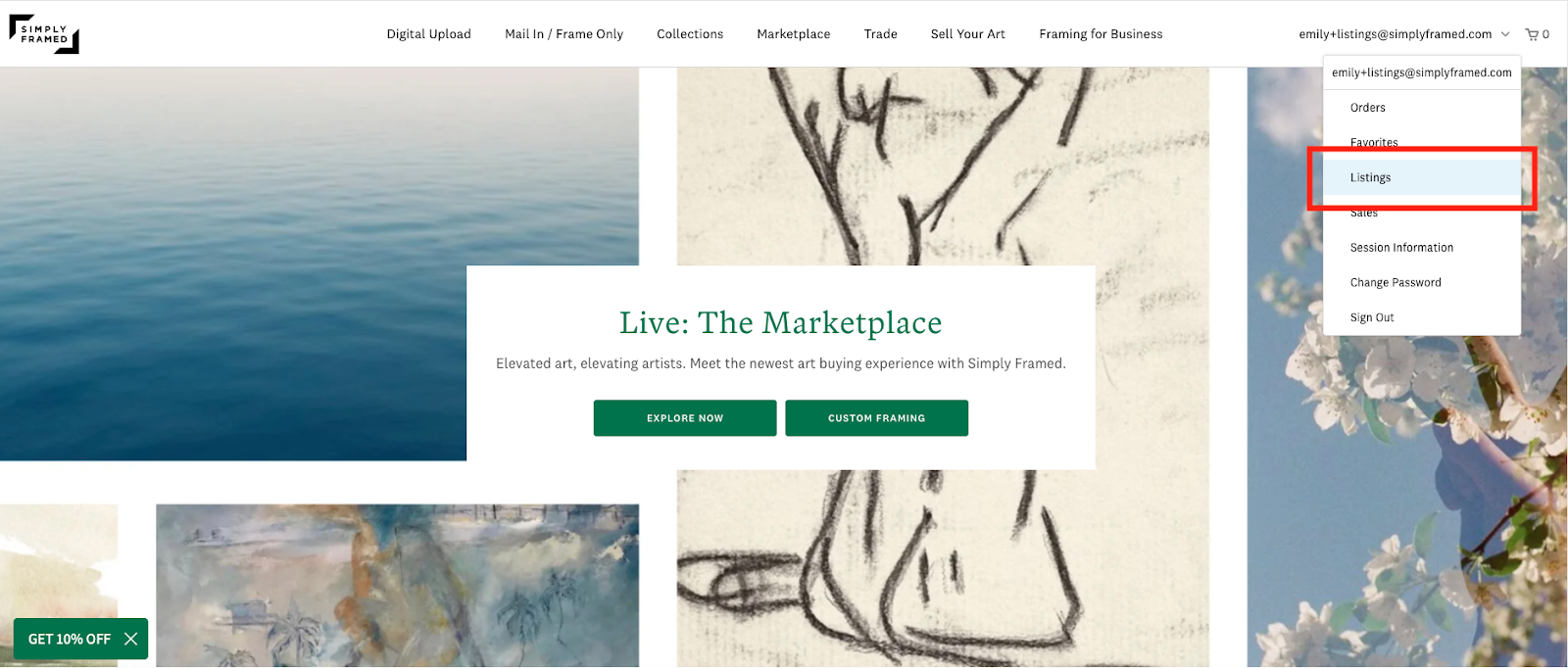Open Sell Your Art page
This screenshot has height=668, width=1568.
(x=967, y=34)
